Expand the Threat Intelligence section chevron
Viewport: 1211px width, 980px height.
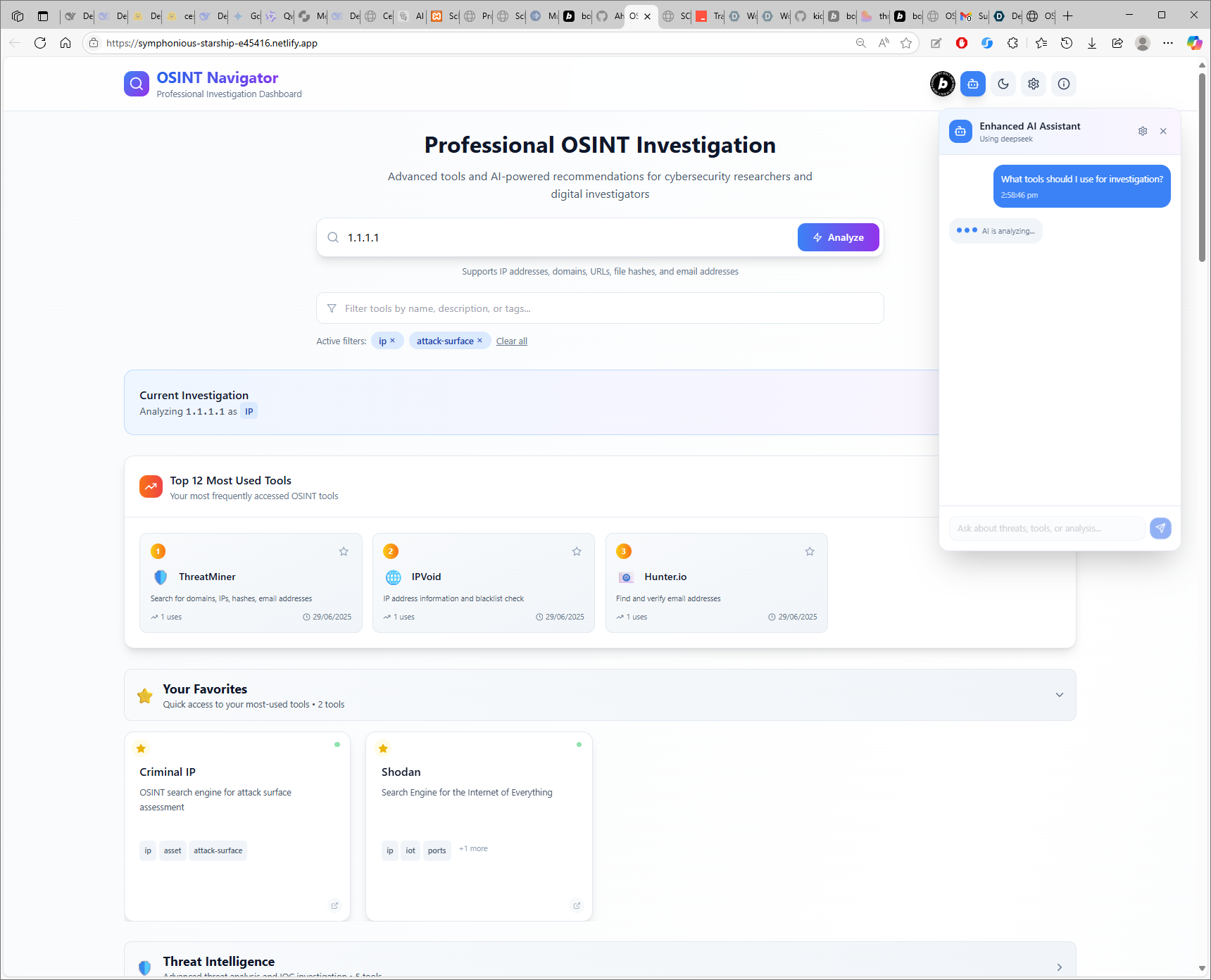point(1059,967)
